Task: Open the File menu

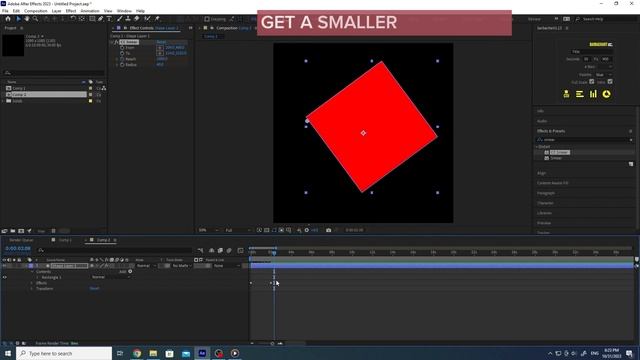Action: (x=5, y=11)
